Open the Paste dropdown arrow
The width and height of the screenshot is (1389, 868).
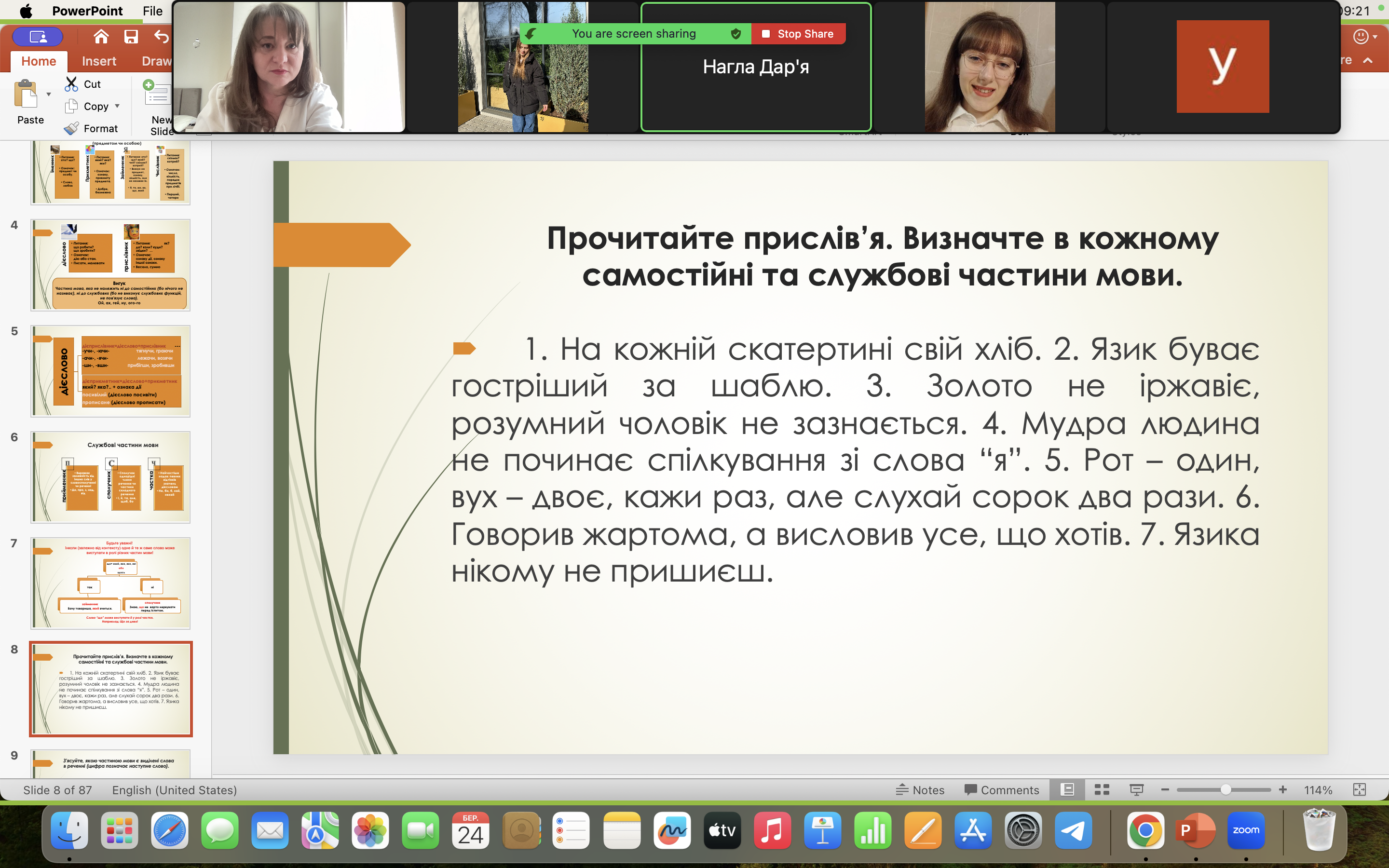pyautogui.click(x=49, y=94)
